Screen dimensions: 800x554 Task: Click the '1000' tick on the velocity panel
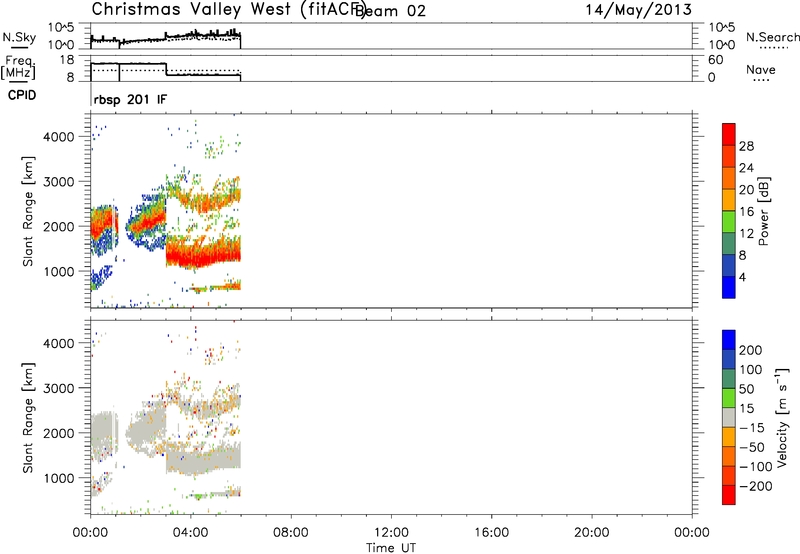tap(59, 478)
